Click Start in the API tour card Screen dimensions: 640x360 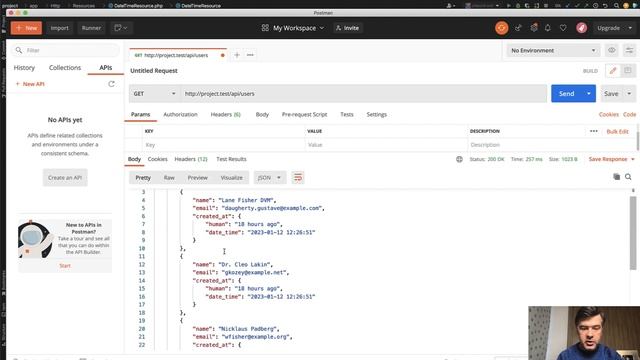65,266
